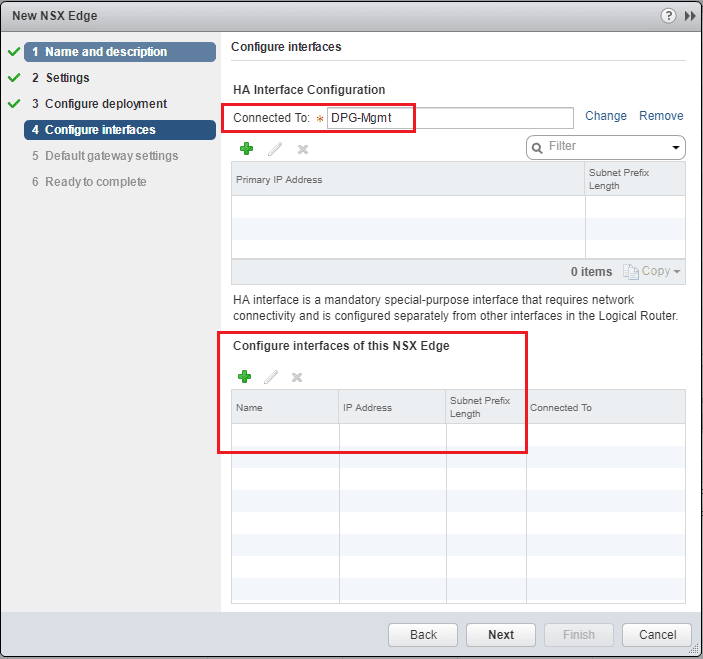703x659 pixels.
Task: Click into the Filter search field
Action: point(608,147)
